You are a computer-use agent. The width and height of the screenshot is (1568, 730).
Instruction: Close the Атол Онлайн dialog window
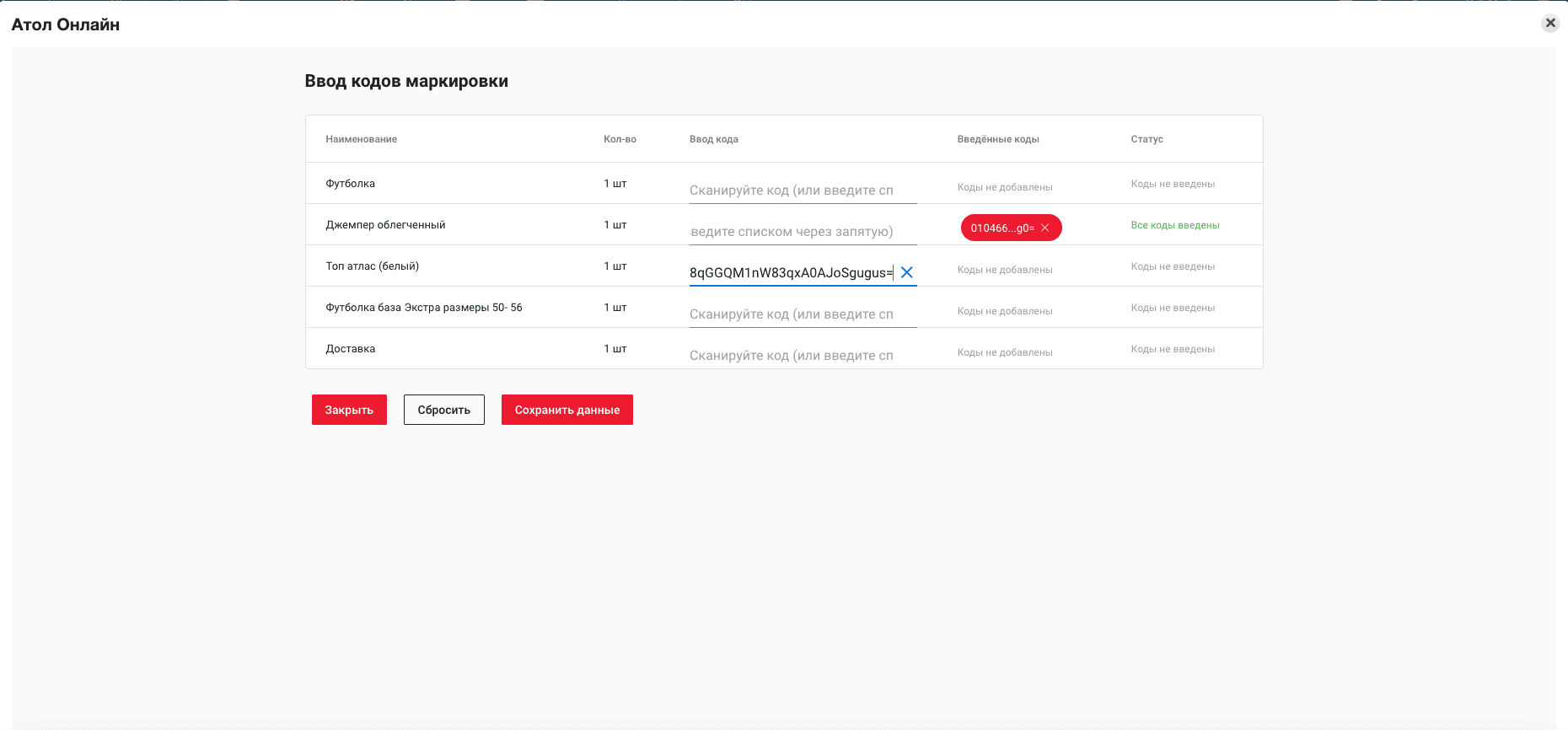click(1549, 24)
